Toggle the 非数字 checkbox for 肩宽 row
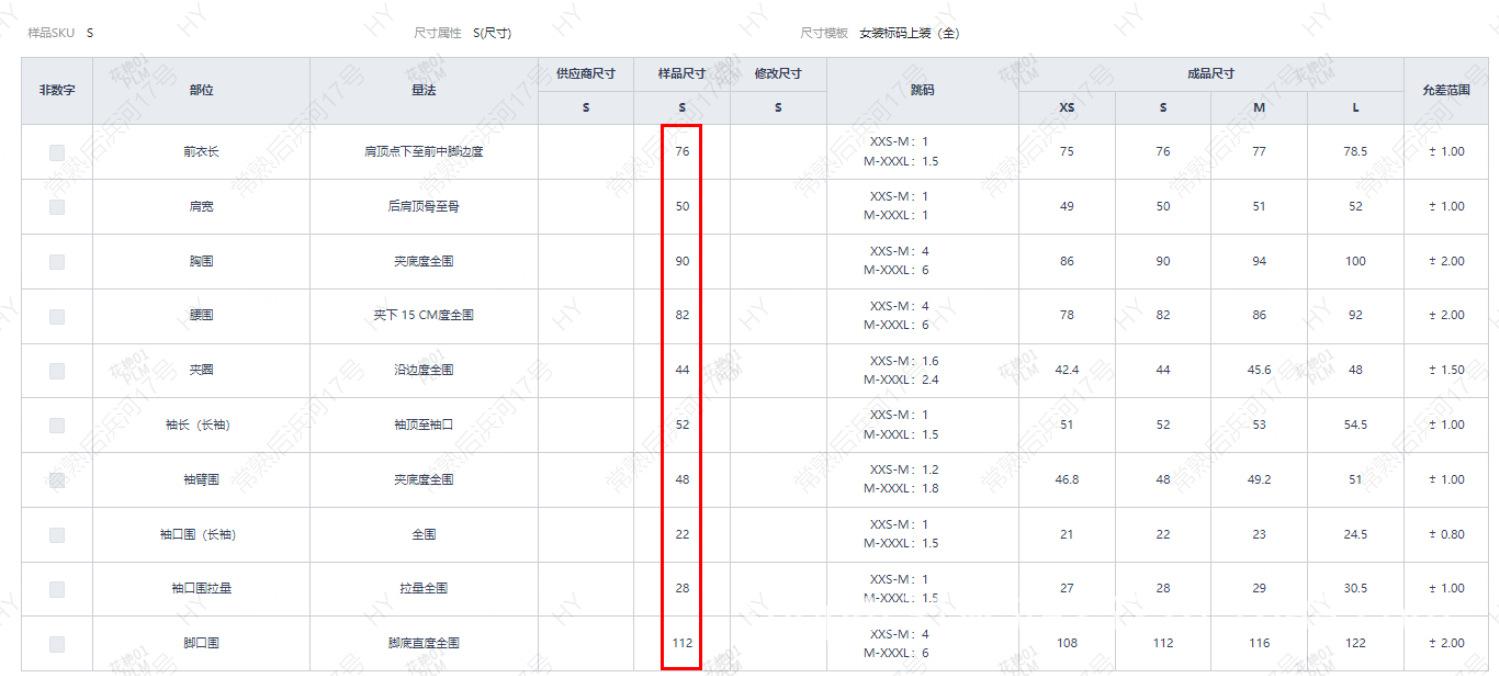This screenshot has width=1499, height=676. (x=57, y=207)
